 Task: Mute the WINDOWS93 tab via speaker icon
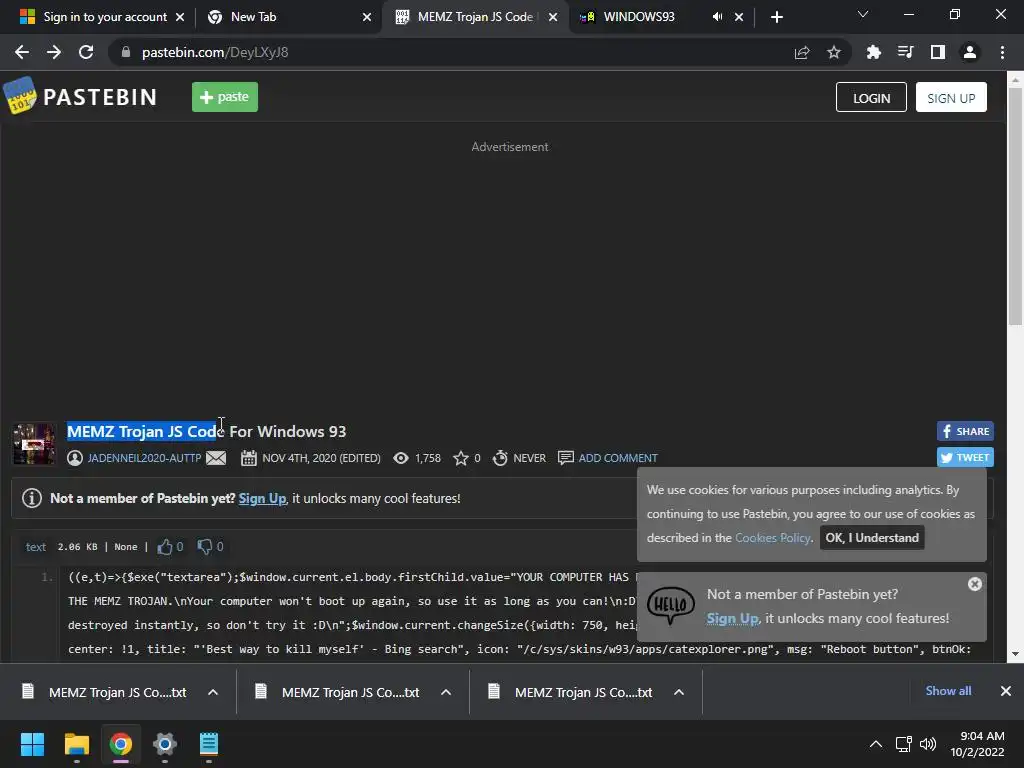(x=717, y=17)
